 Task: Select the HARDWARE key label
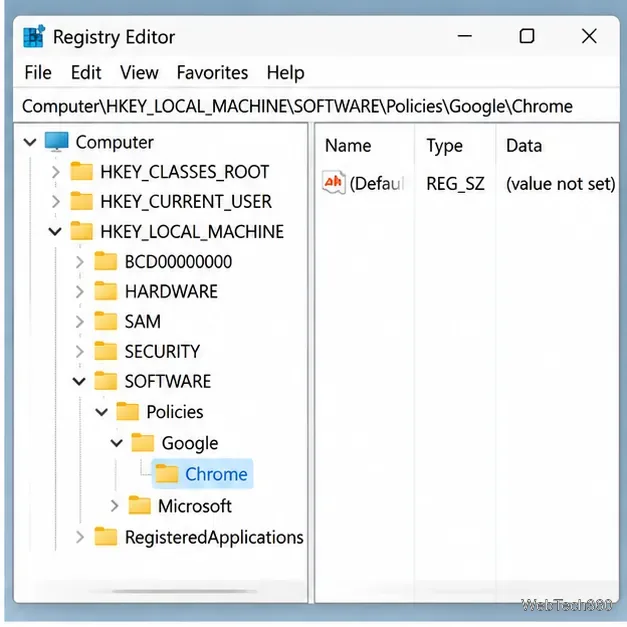(172, 292)
